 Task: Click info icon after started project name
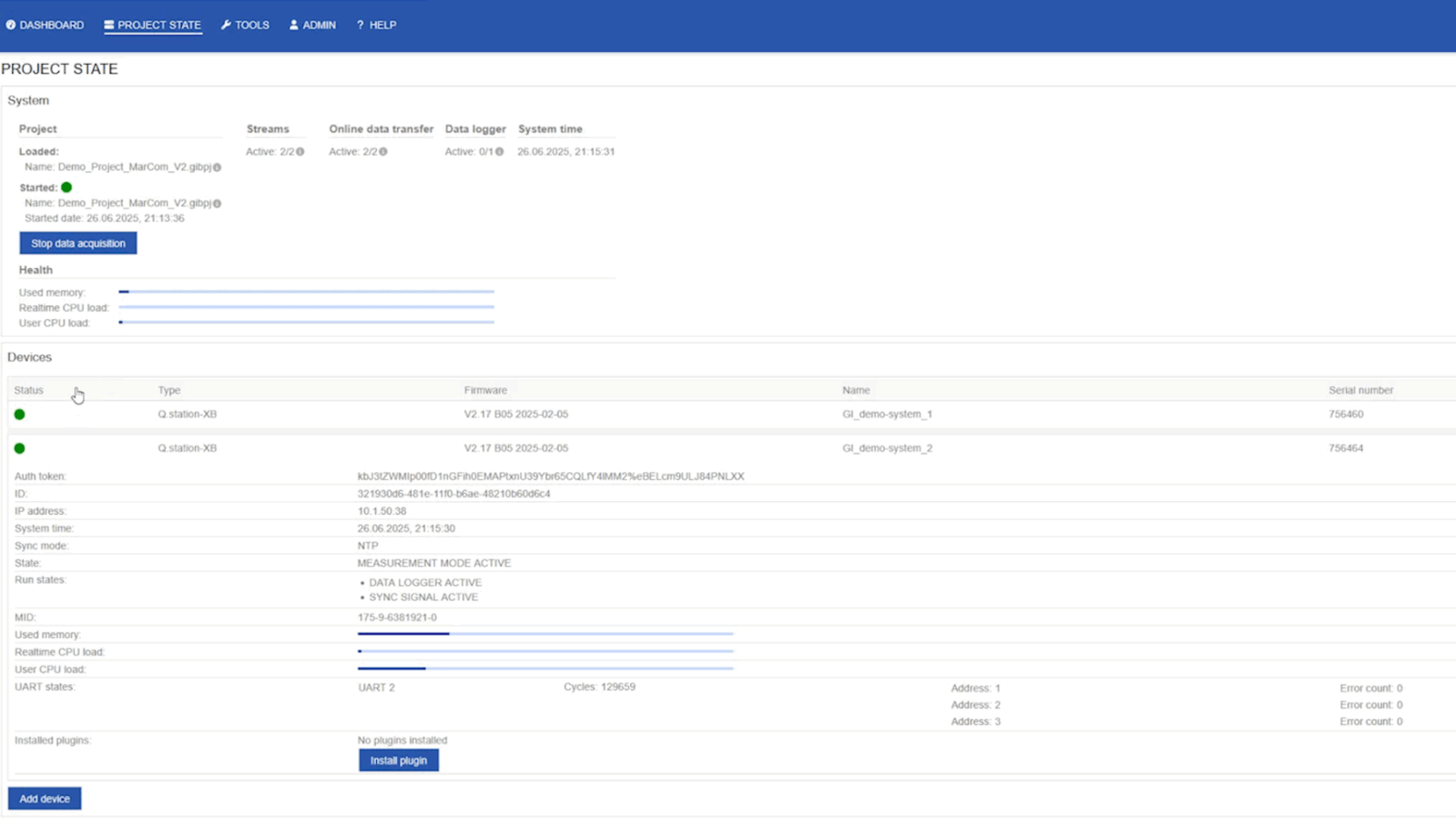(x=217, y=203)
